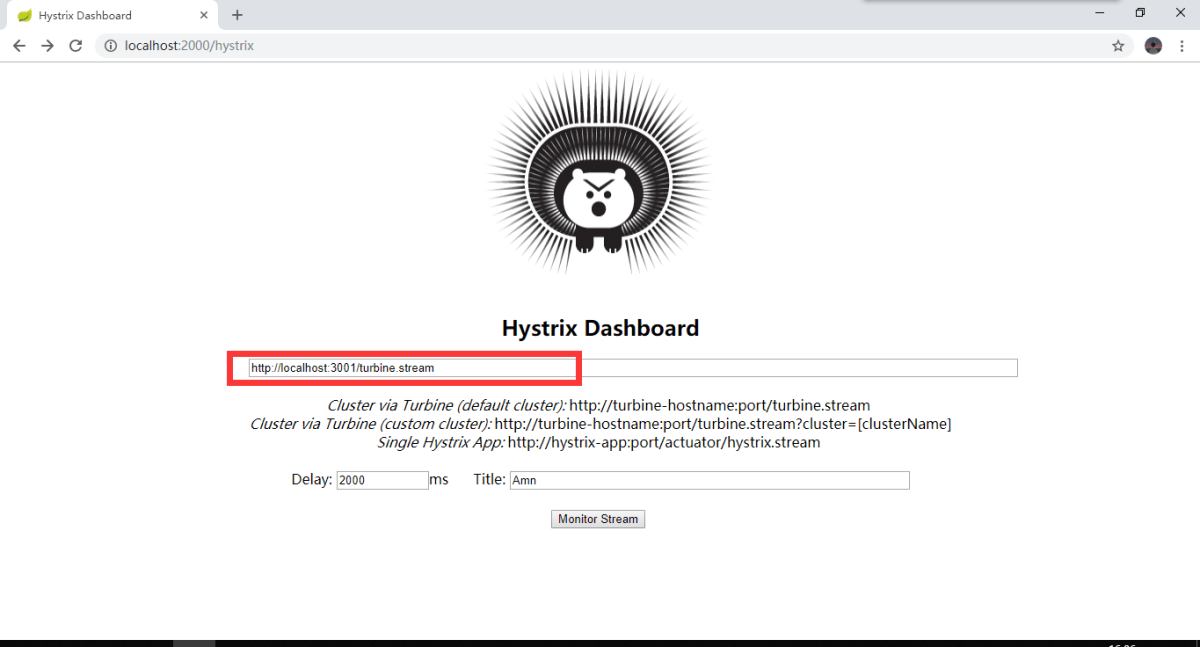Close the Hystrix Dashboard tab
This screenshot has width=1200, height=647.
(204, 15)
